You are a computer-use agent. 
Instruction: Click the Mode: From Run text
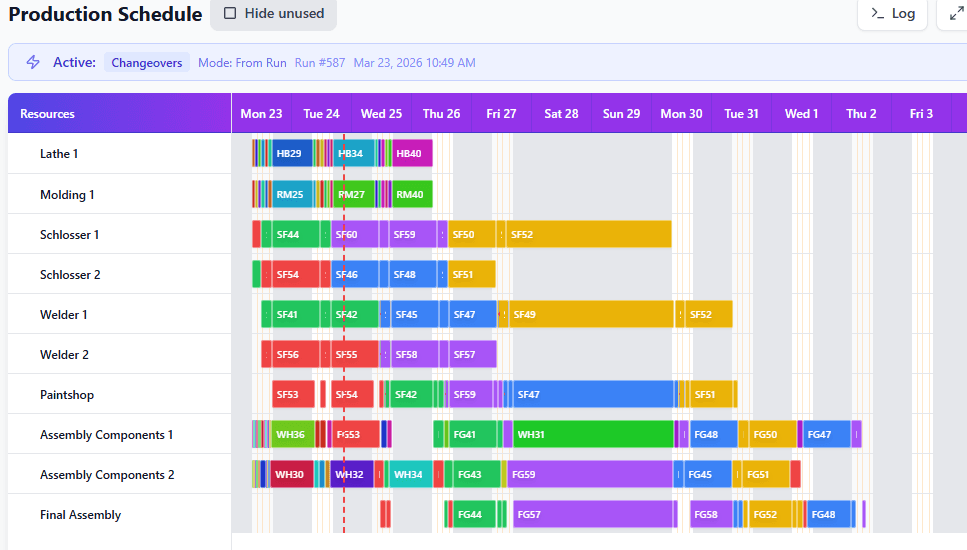(x=242, y=63)
